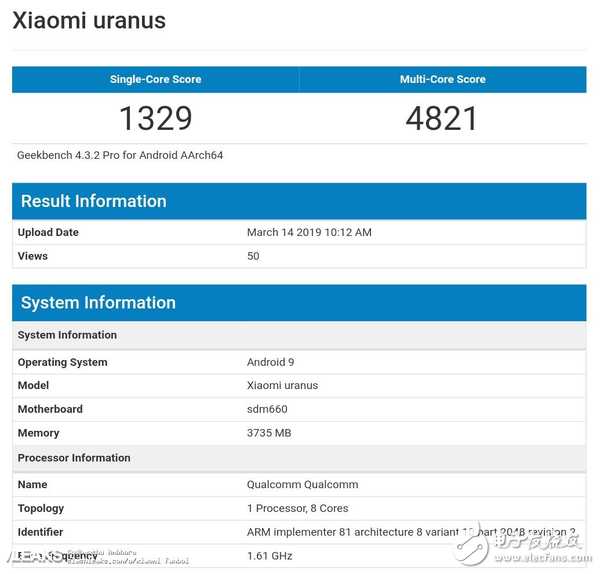Click the Motherboard label

coord(50,409)
